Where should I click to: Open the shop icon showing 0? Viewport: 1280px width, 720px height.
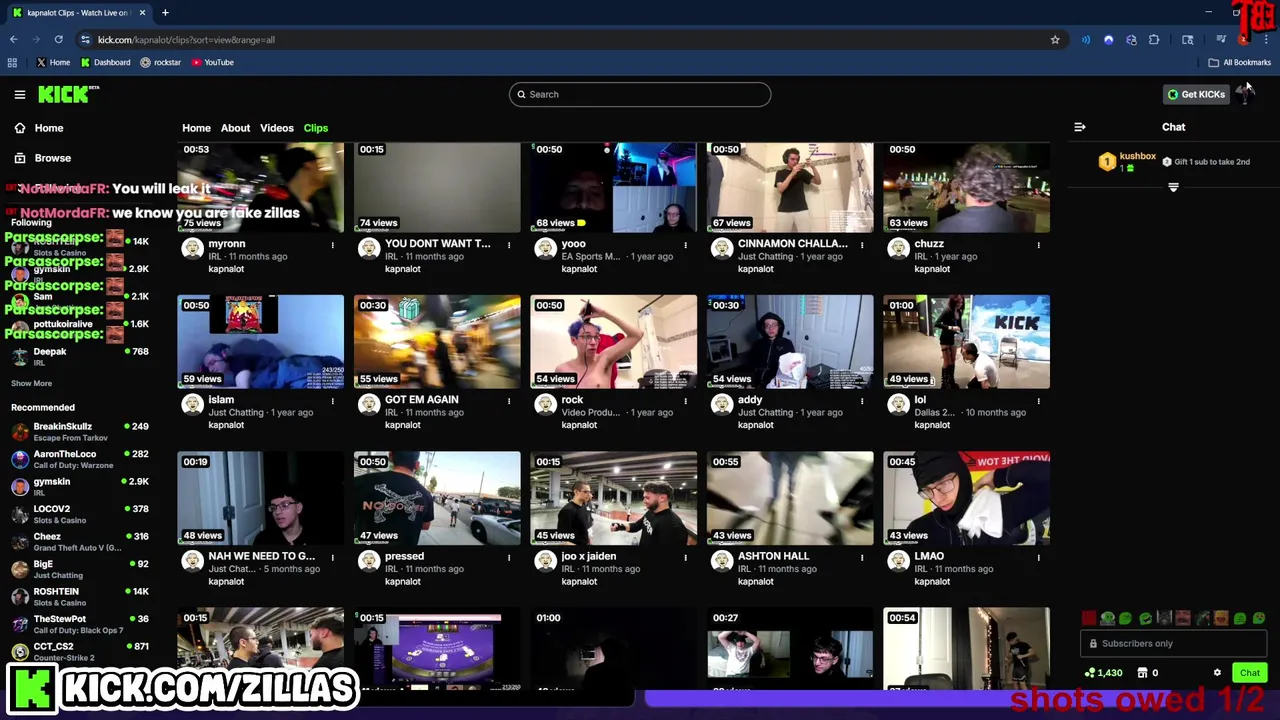pyautogui.click(x=1147, y=673)
